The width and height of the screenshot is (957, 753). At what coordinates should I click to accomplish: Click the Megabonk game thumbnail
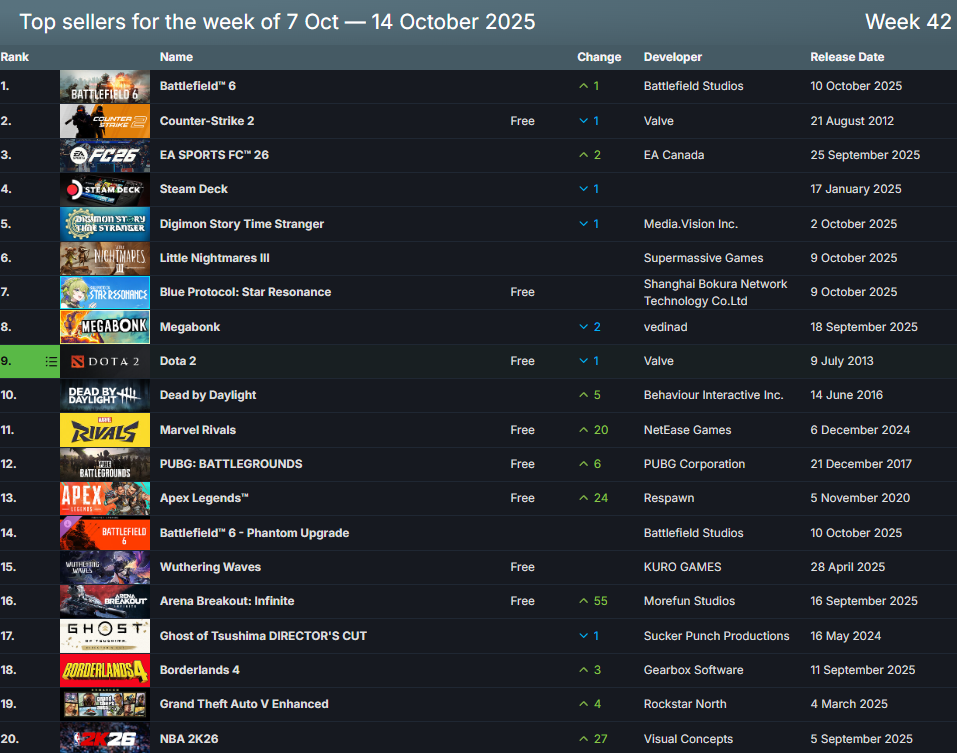pyautogui.click(x=105, y=327)
